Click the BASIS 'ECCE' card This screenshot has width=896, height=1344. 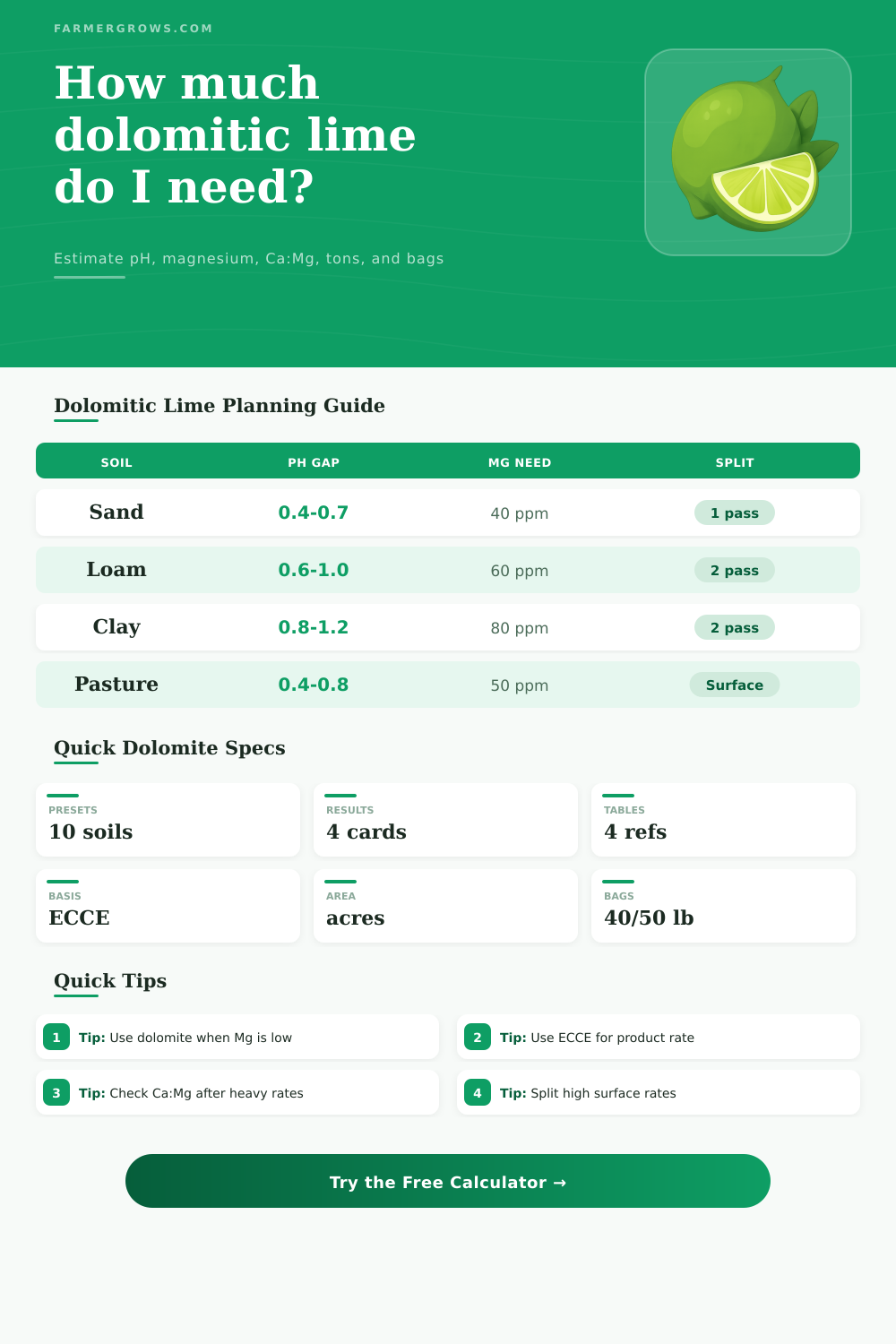(168, 906)
